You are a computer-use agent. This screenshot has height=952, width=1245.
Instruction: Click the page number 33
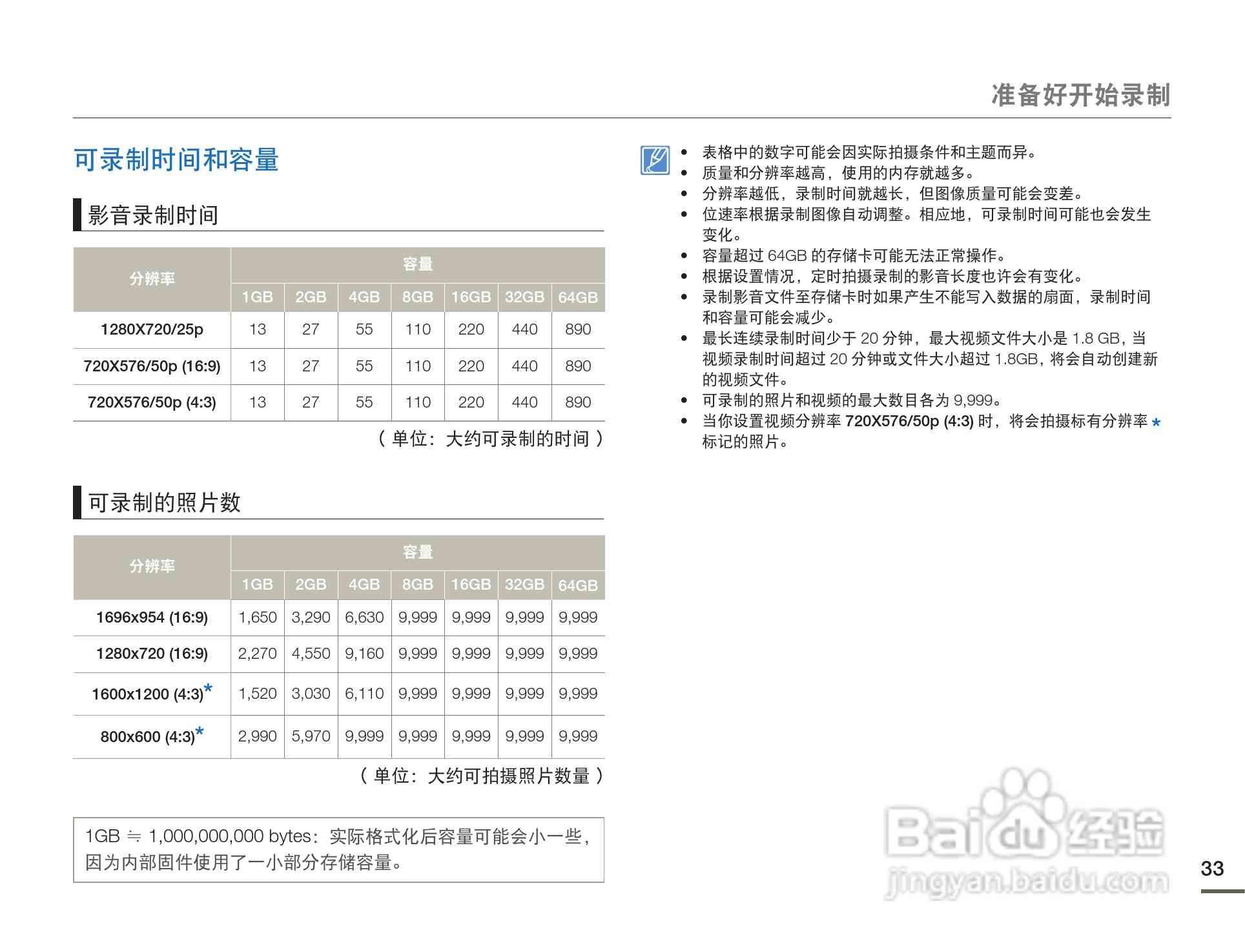[x=1212, y=869]
